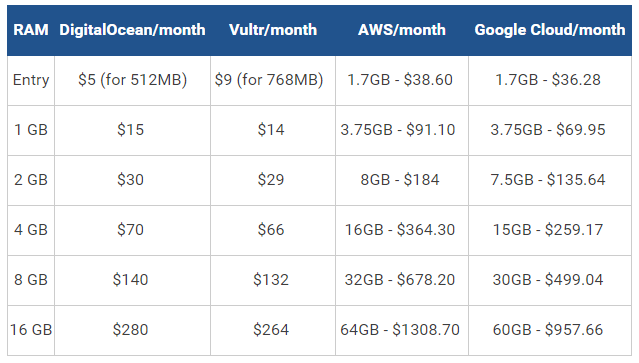This screenshot has width=639, height=363.
Task: Click the $5 (for 512MB) cell
Action: (132, 80)
